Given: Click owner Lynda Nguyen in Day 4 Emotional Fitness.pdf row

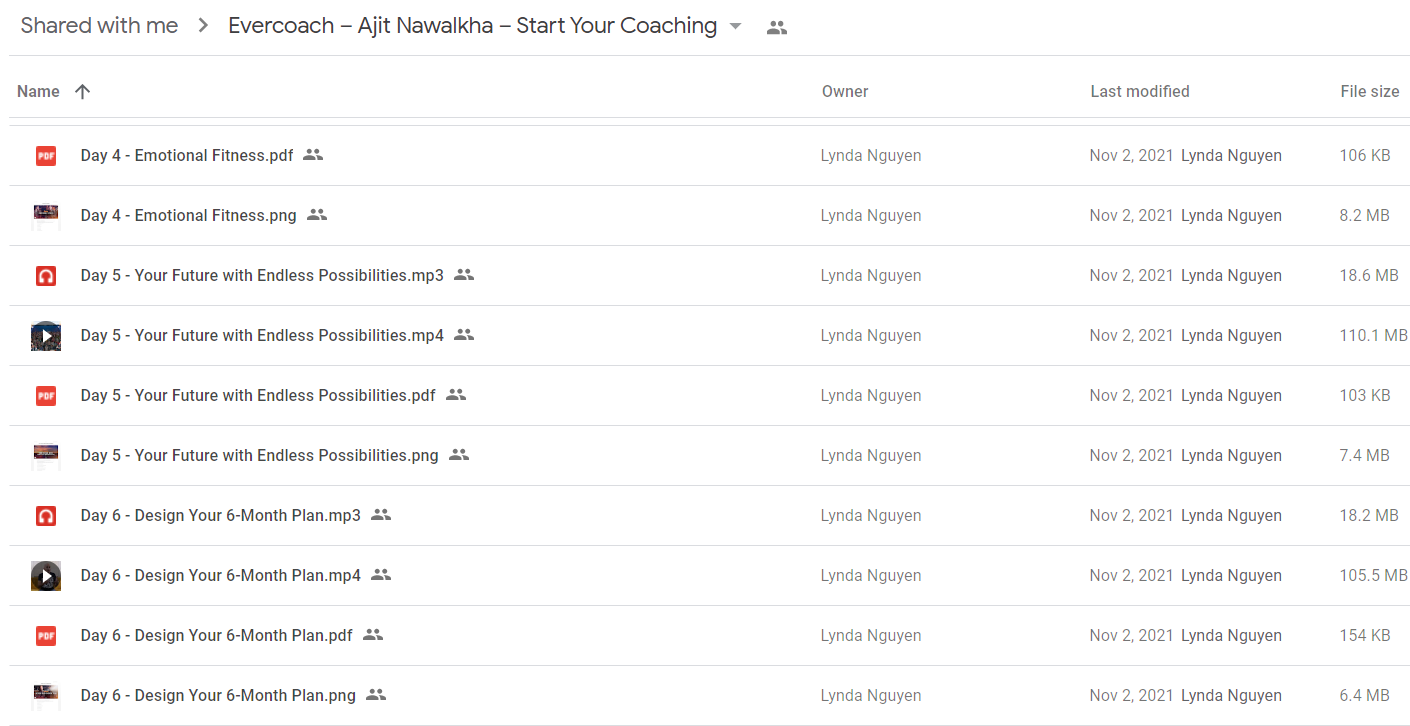Looking at the screenshot, I should (x=871, y=155).
